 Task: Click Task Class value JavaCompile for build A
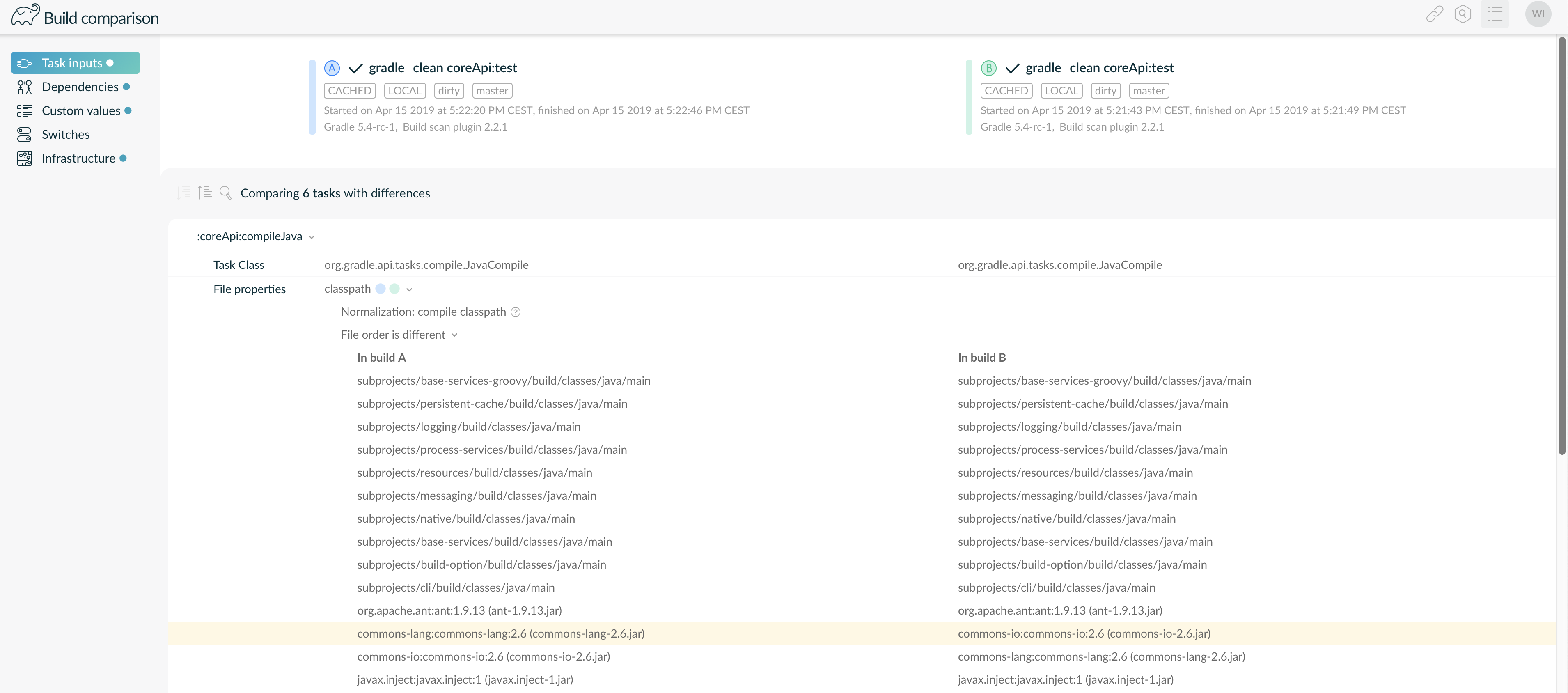point(426,265)
